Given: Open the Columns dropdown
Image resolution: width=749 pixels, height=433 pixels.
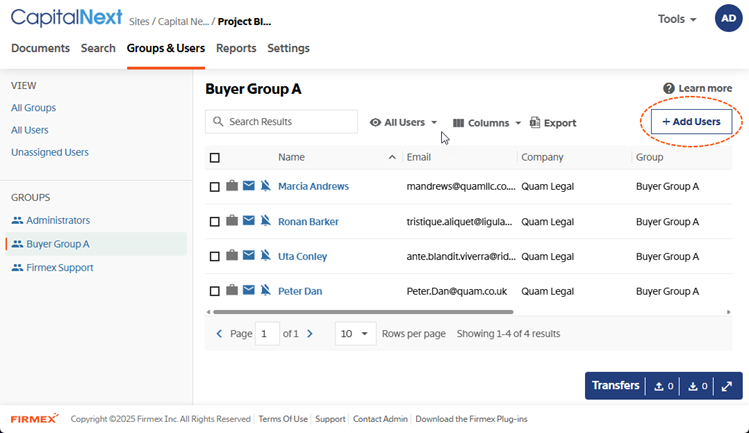Looking at the screenshot, I should click(487, 123).
